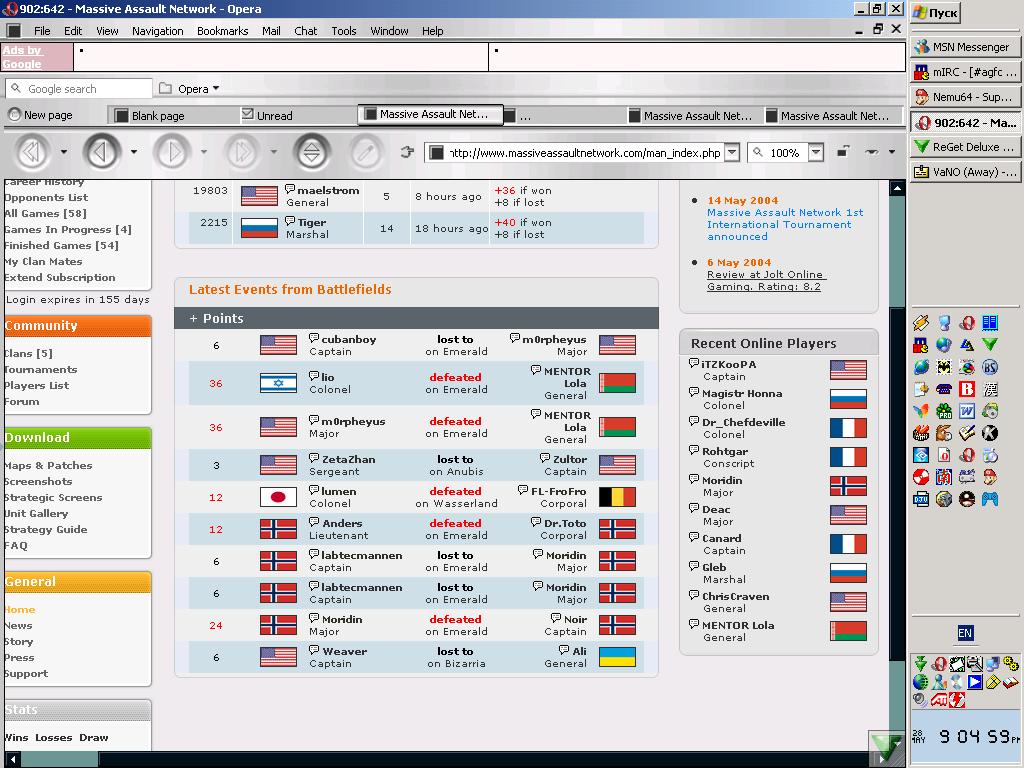Open MSN Messenger from the taskbar
The height and width of the screenshot is (768, 1024).
[x=965, y=47]
